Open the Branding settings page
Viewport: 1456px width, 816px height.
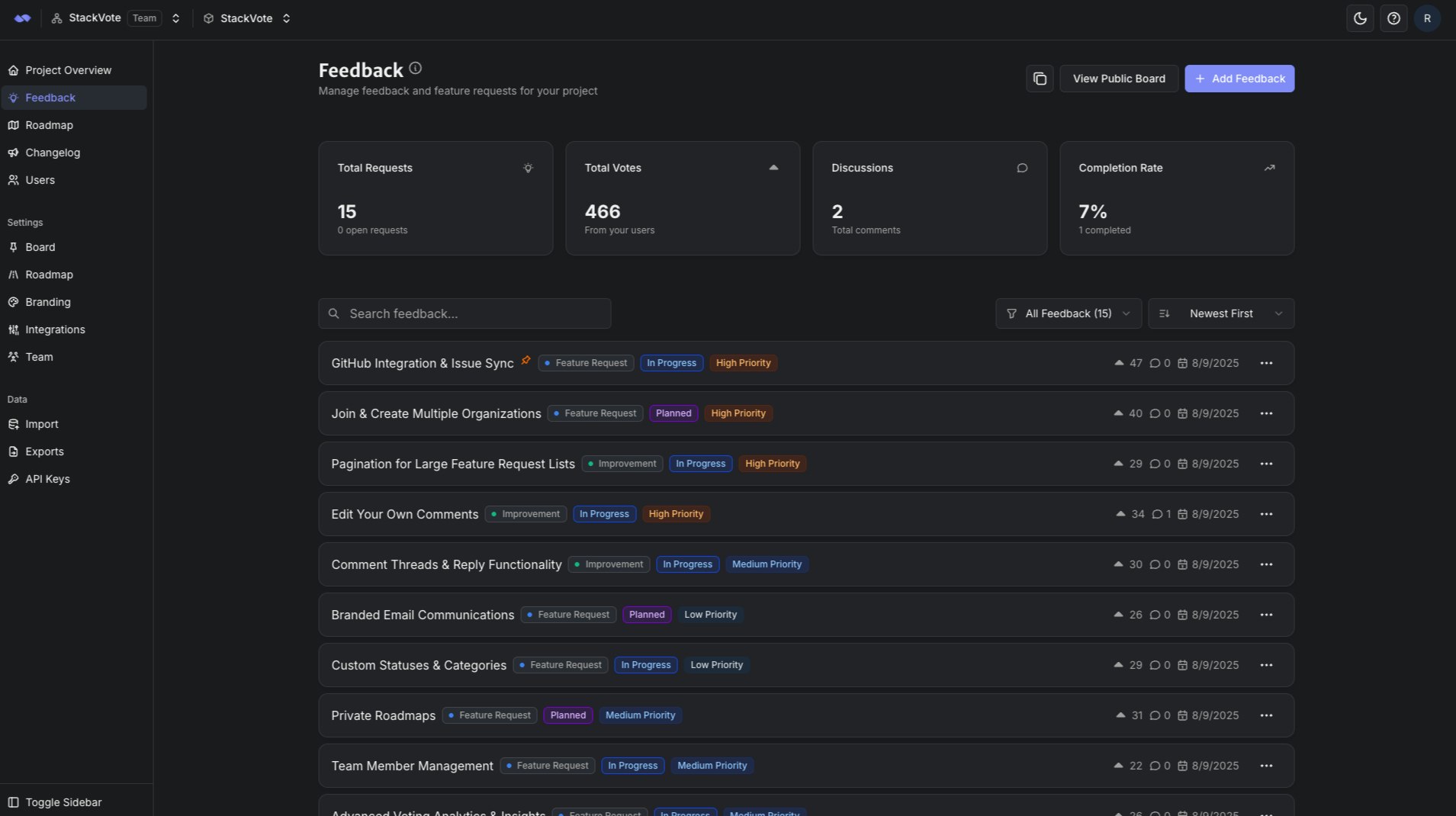(49, 301)
